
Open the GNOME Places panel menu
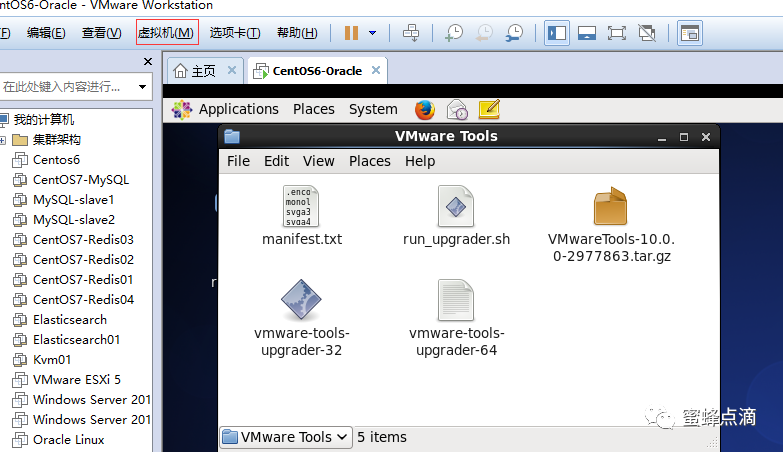click(x=314, y=109)
